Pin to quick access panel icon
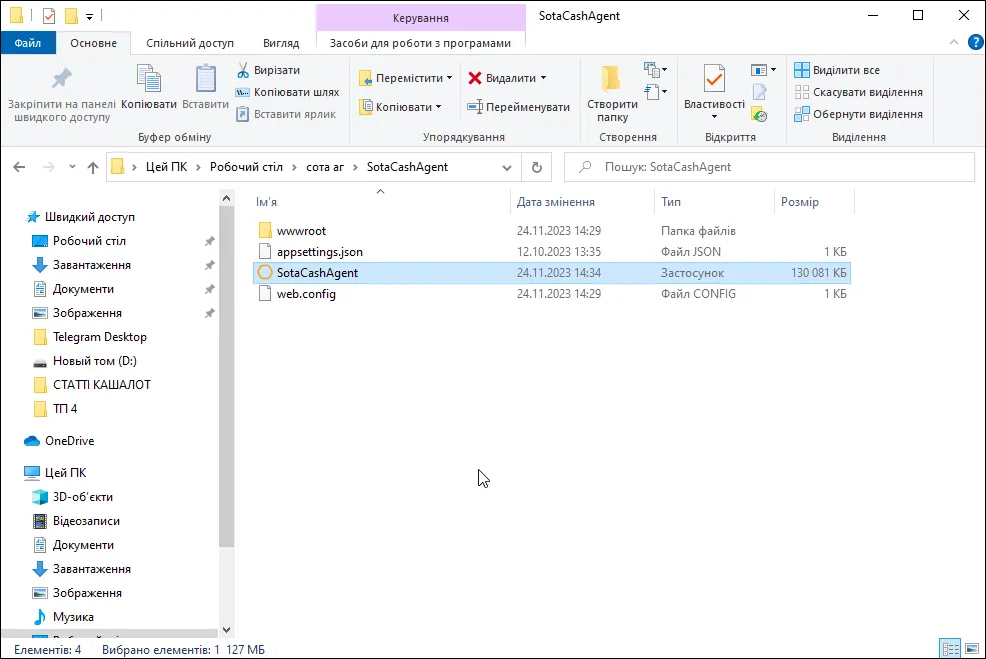 (62, 79)
